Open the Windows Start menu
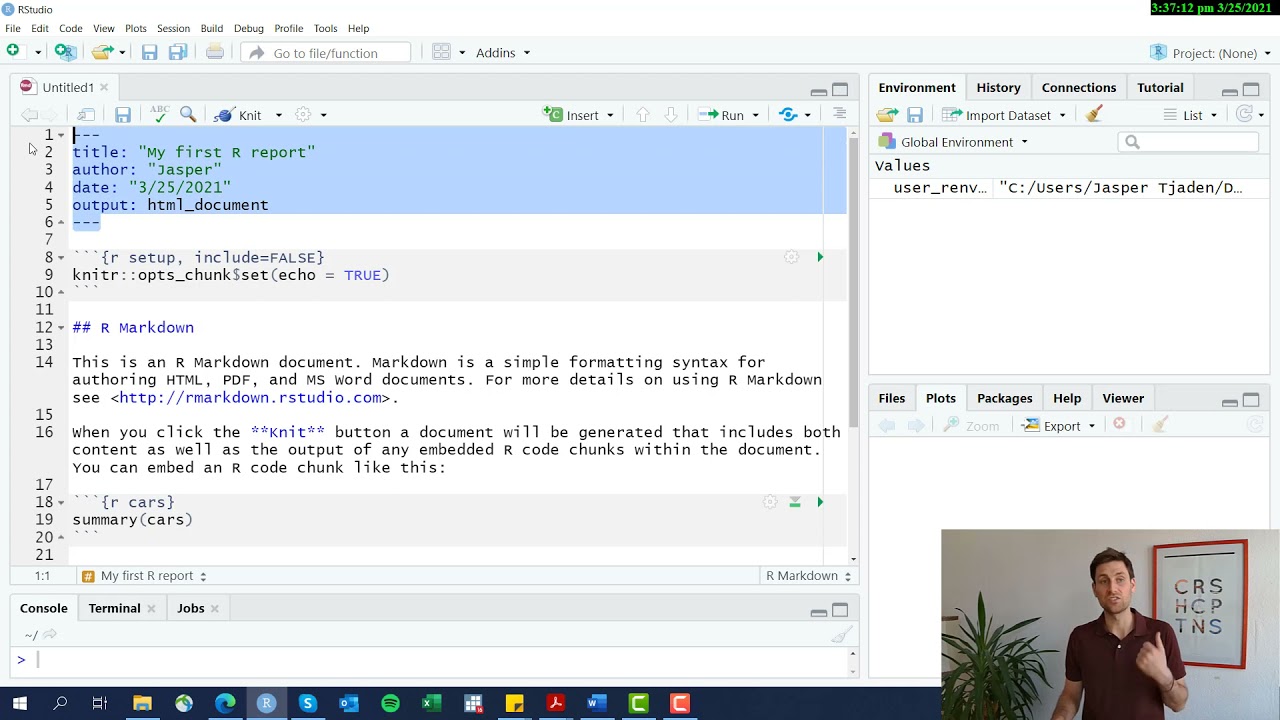This screenshot has width=1280, height=720. (x=19, y=703)
